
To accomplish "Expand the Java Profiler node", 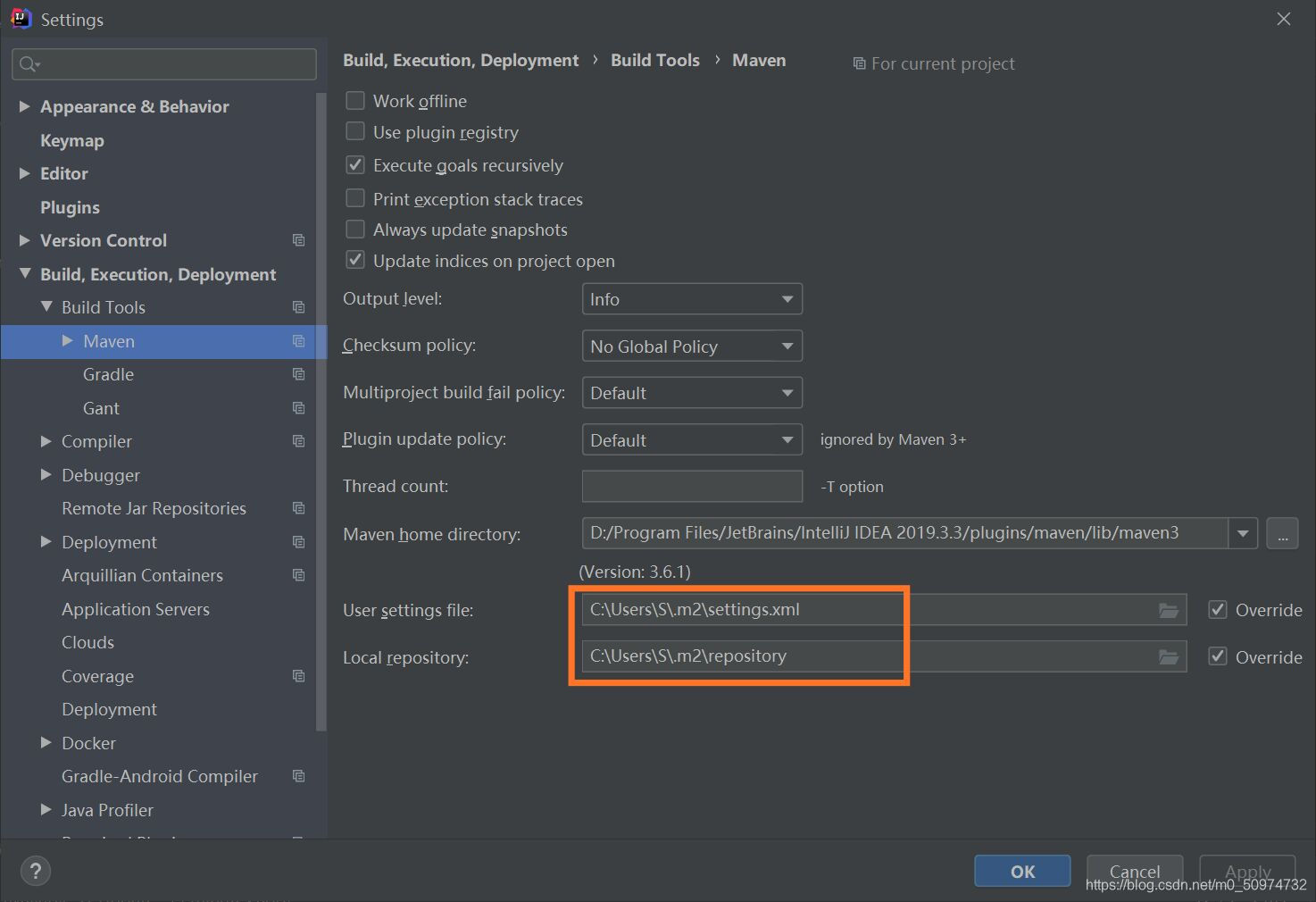I will click(x=46, y=809).
